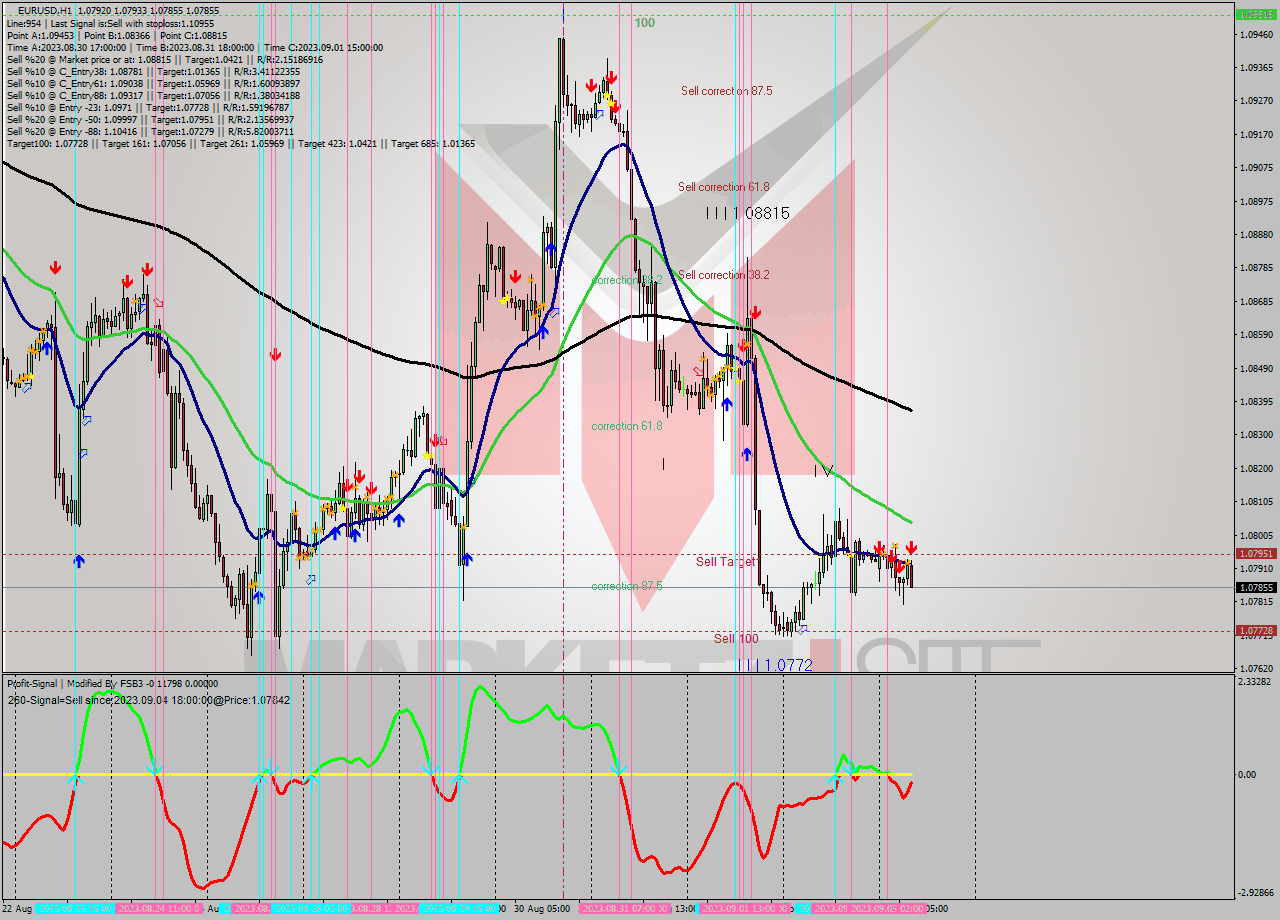Click the current price tag 1.07855

click(x=1256, y=588)
